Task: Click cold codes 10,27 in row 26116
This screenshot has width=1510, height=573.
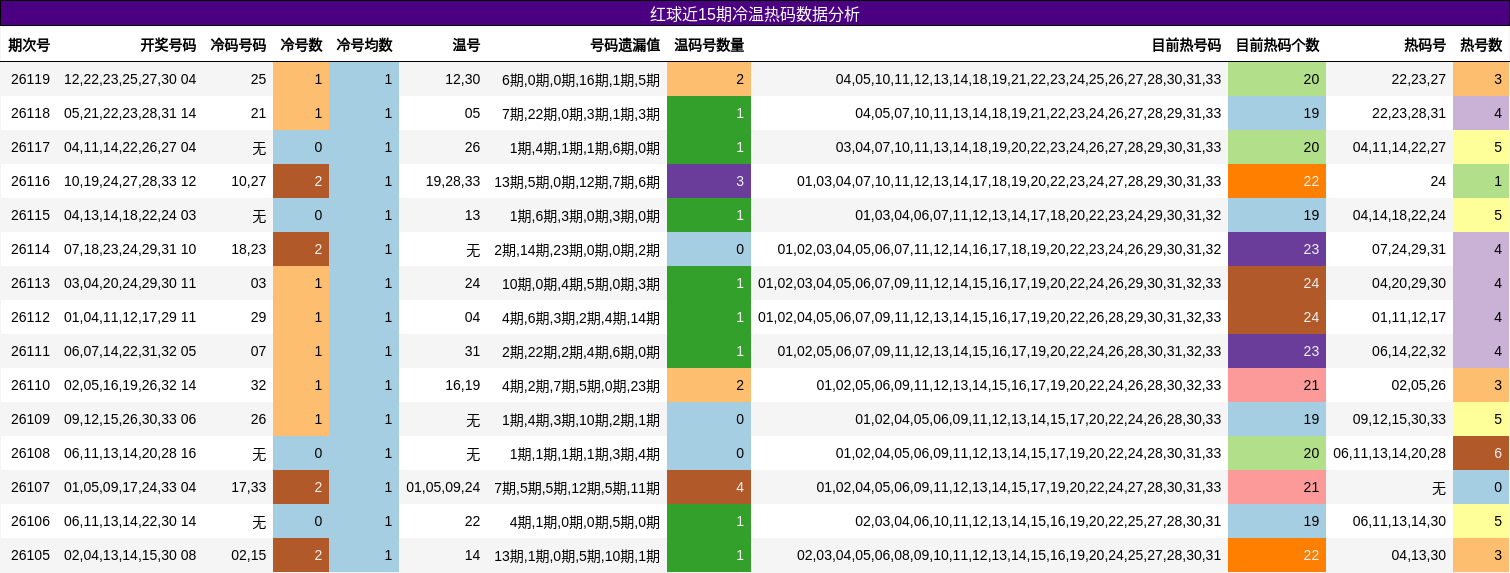Action: pyautogui.click(x=249, y=181)
